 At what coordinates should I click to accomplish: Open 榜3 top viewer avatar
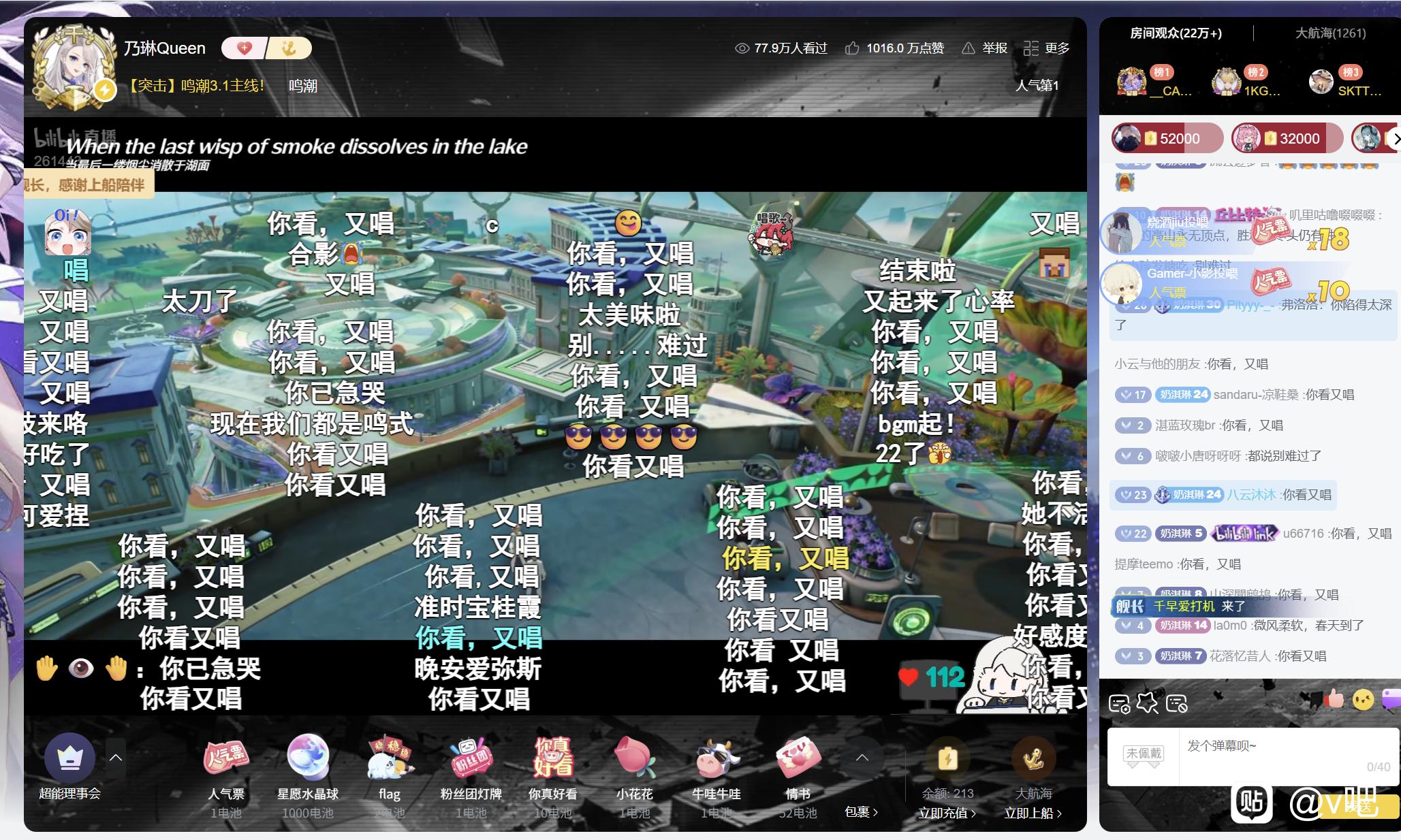(1321, 82)
